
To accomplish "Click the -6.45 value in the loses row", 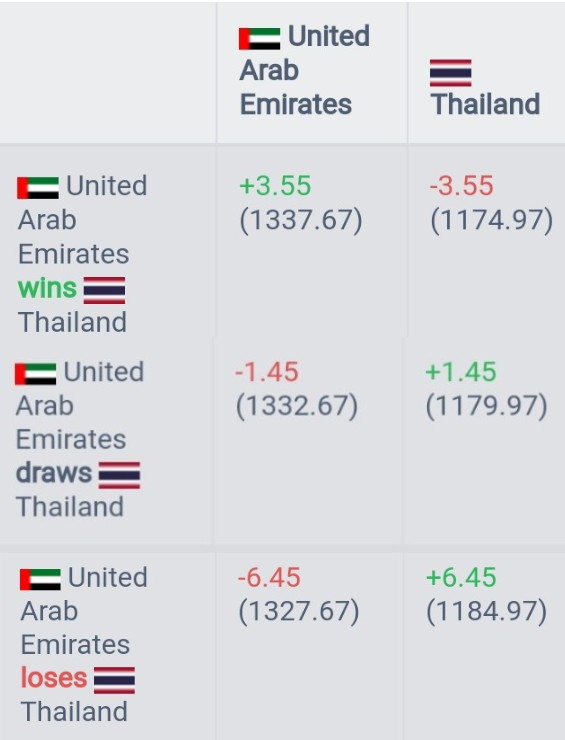I will 269,577.
